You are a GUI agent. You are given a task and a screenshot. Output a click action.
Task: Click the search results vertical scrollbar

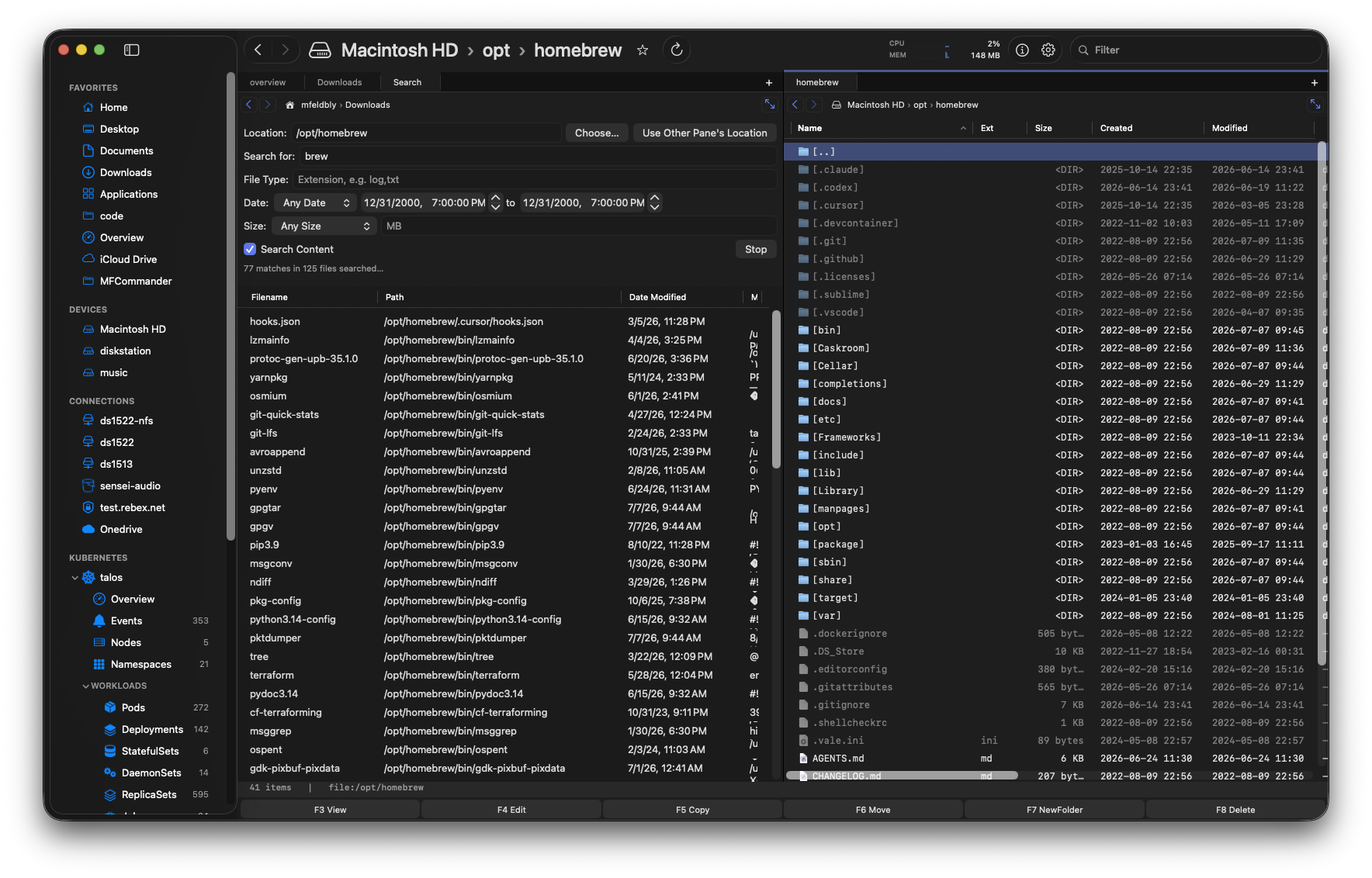click(x=776, y=389)
